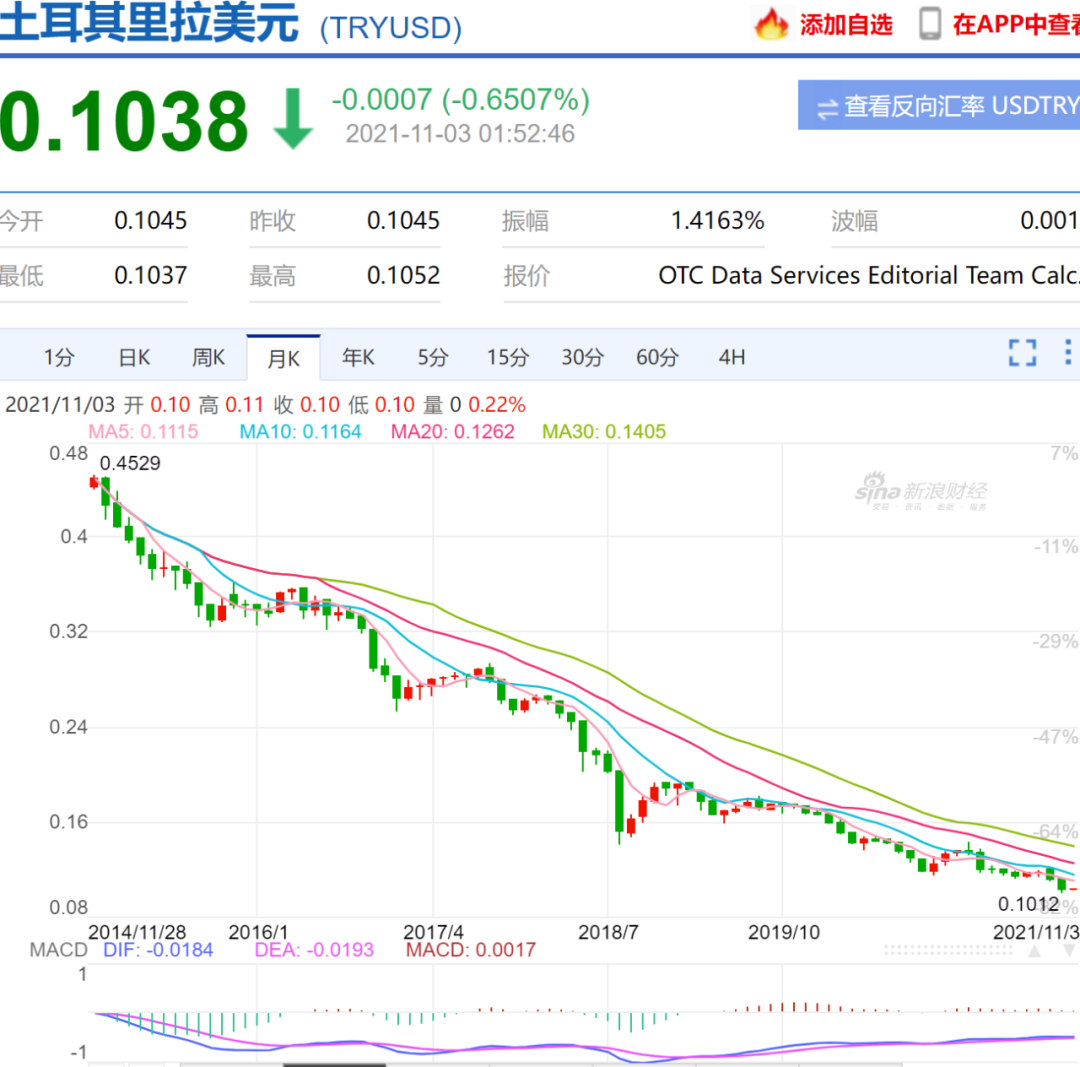Click the (TRYUSD) ticker symbol
1080x1067 pixels.
click(391, 28)
